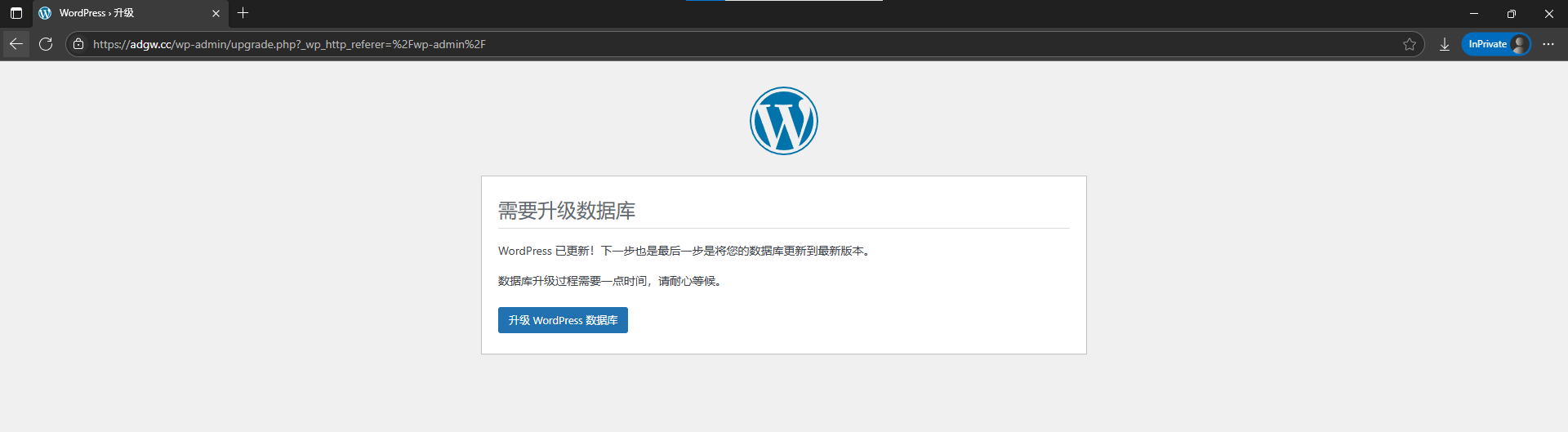
Task: Open the Downloads icon in toolbar
Action: 1445,44
